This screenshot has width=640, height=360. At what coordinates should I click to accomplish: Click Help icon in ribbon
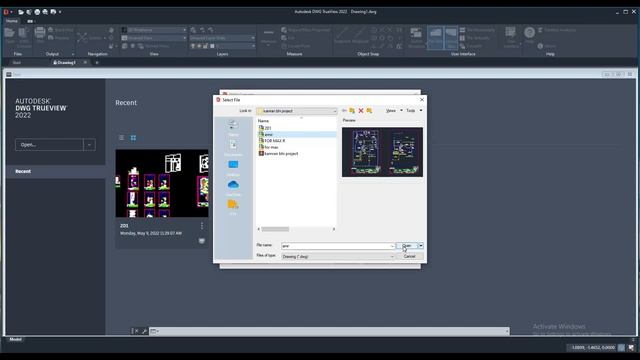pos(529,34)
